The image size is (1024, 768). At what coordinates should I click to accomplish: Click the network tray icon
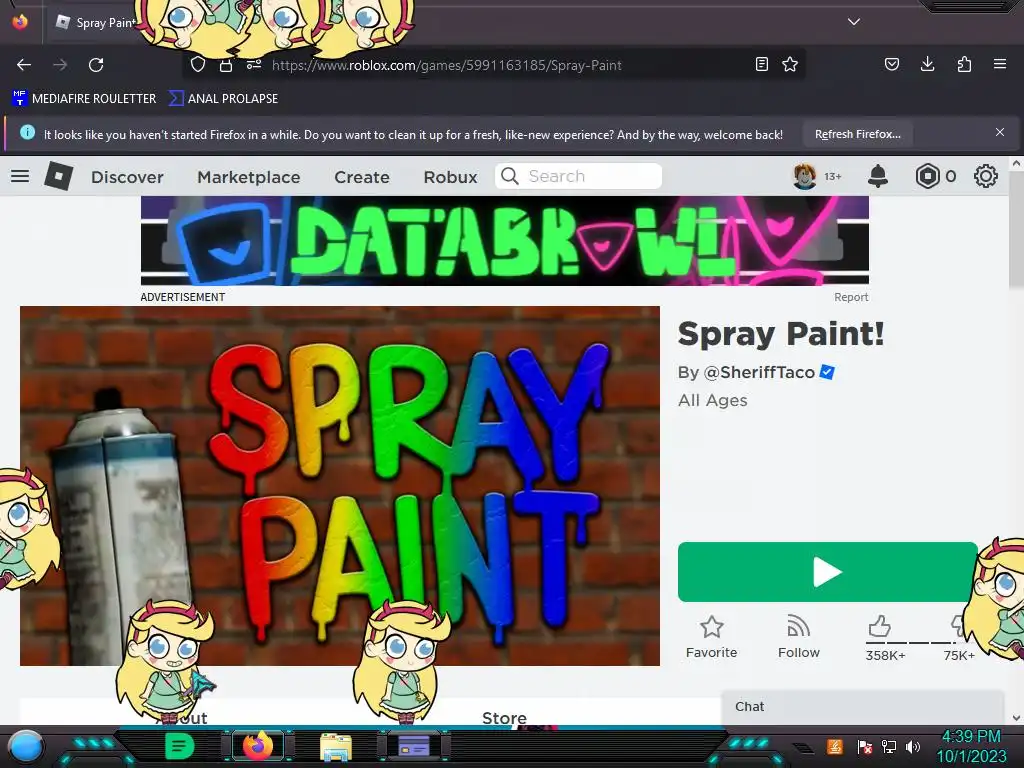tap(889, 746)
